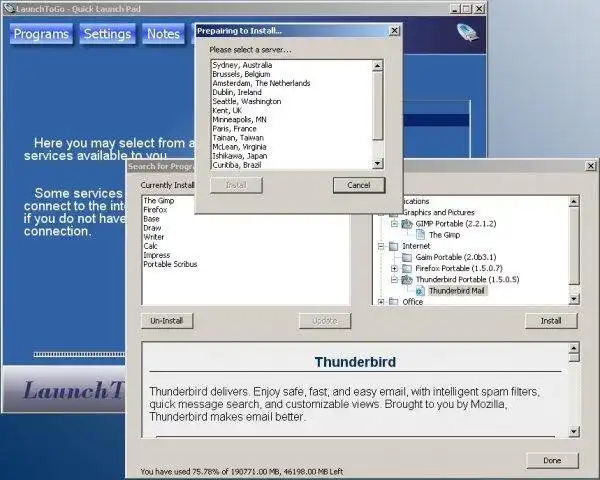Click the greyed Update button
Viewport: 600px width, 480px height.
tap(324, 321)
